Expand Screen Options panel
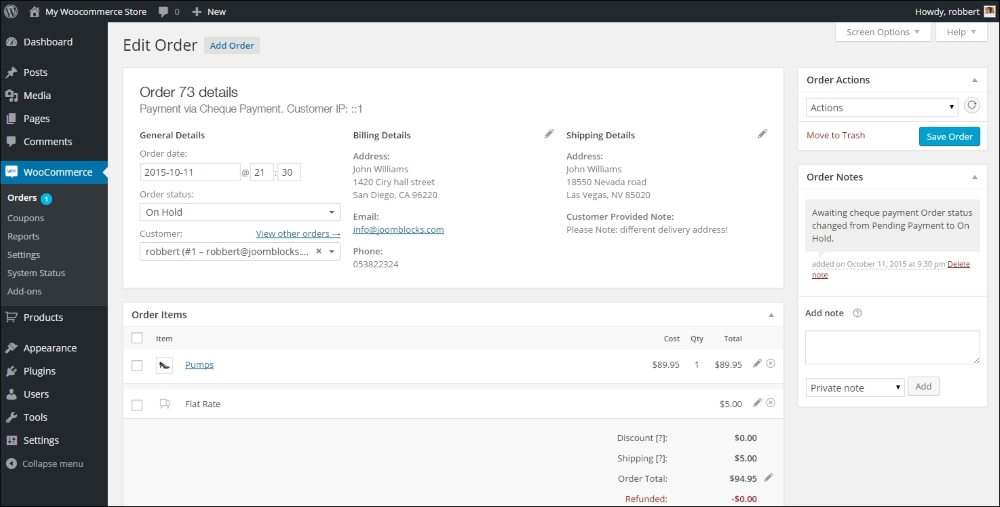This screenshot has width=1000, height=507. coord(883,32)
